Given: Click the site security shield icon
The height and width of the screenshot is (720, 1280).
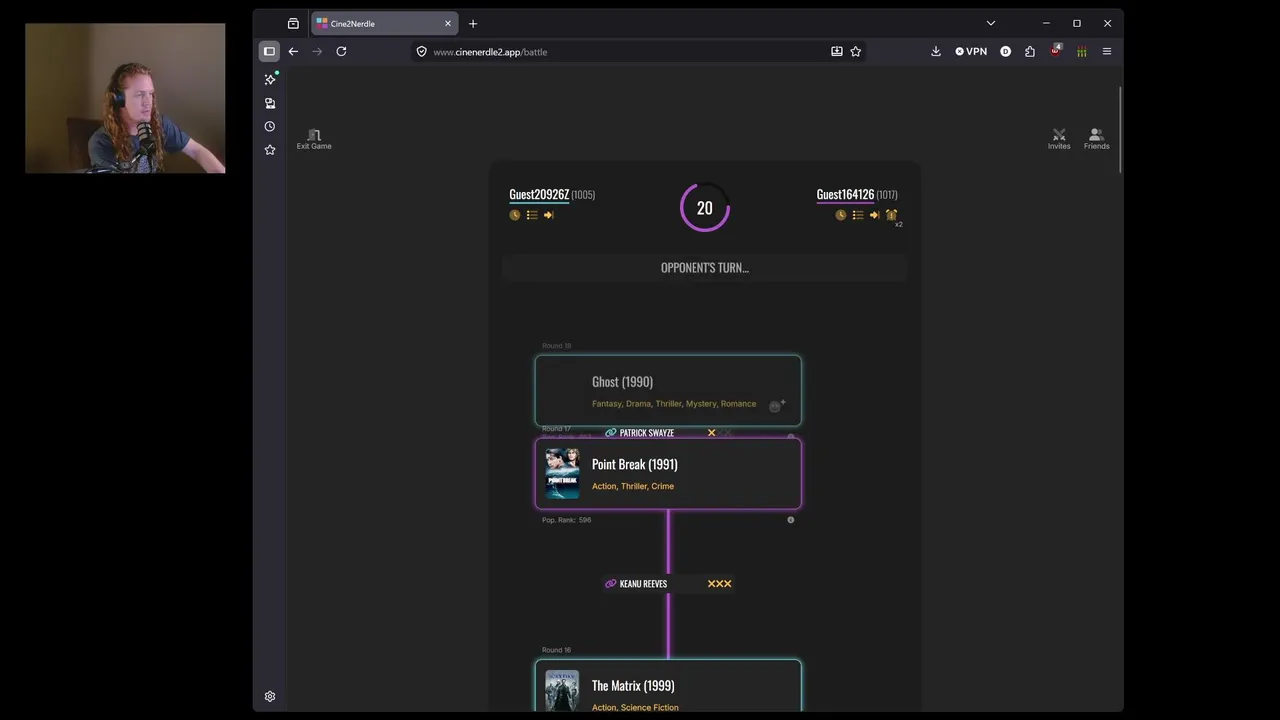Looking at the screenshot, I should click(x=422, y=51).
